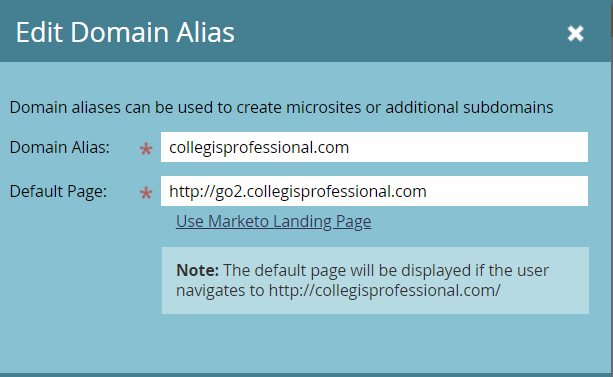Screen dimensions: 613x377
Task: Click the "Default Page:" field label
Action: click(58, 192)
